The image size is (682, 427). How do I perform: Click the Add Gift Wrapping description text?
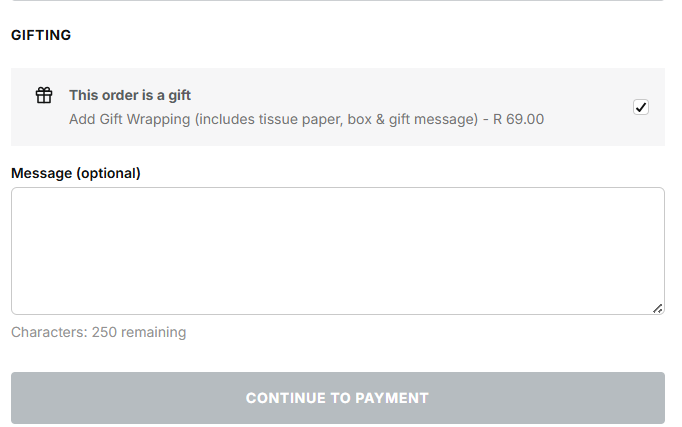click(x=306, y=119)
